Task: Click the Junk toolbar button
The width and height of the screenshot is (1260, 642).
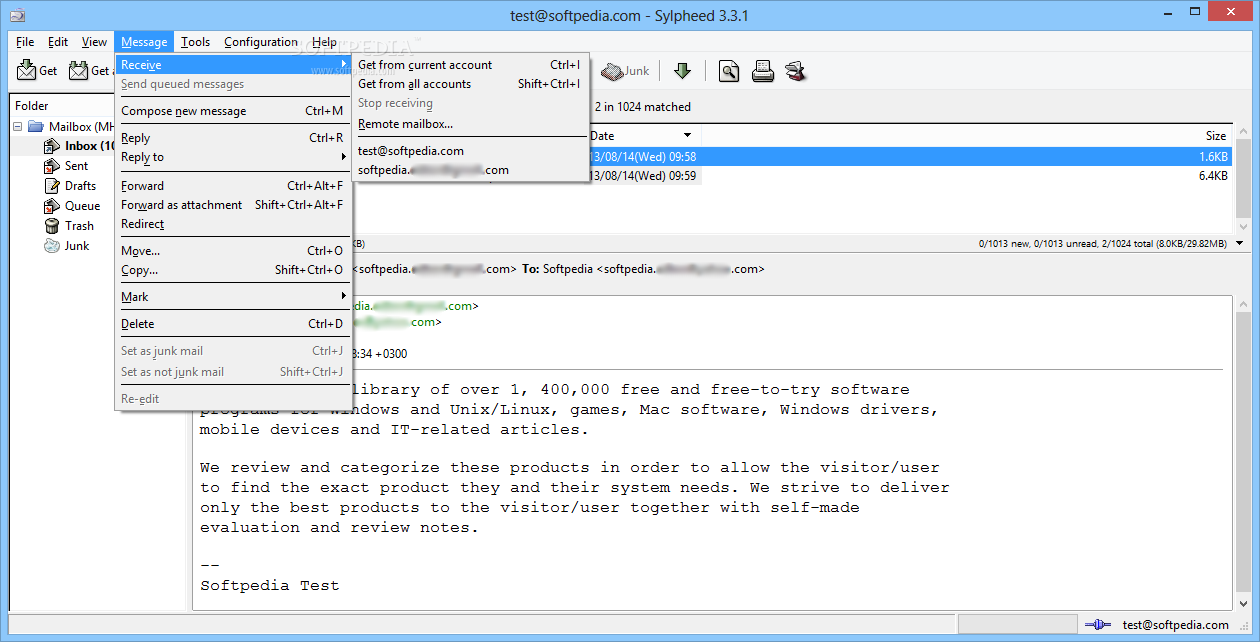Action: click(x=626, y=71)
